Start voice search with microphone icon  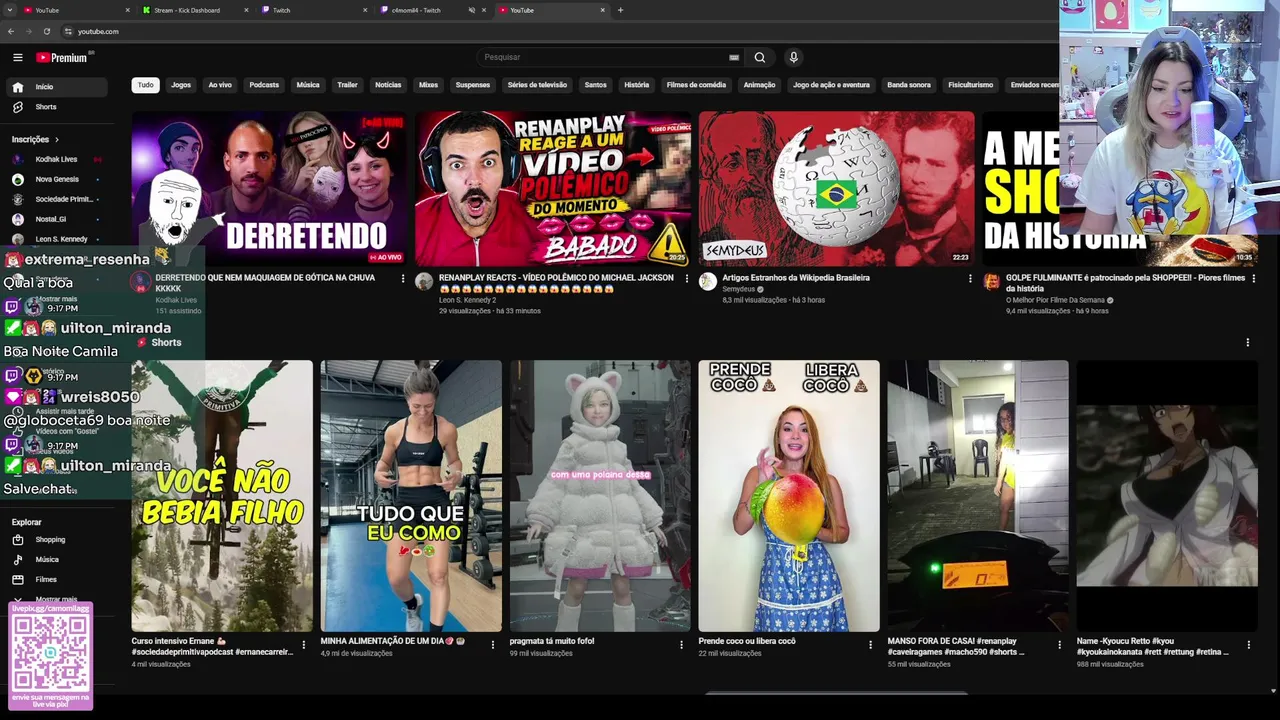(793, 57)
